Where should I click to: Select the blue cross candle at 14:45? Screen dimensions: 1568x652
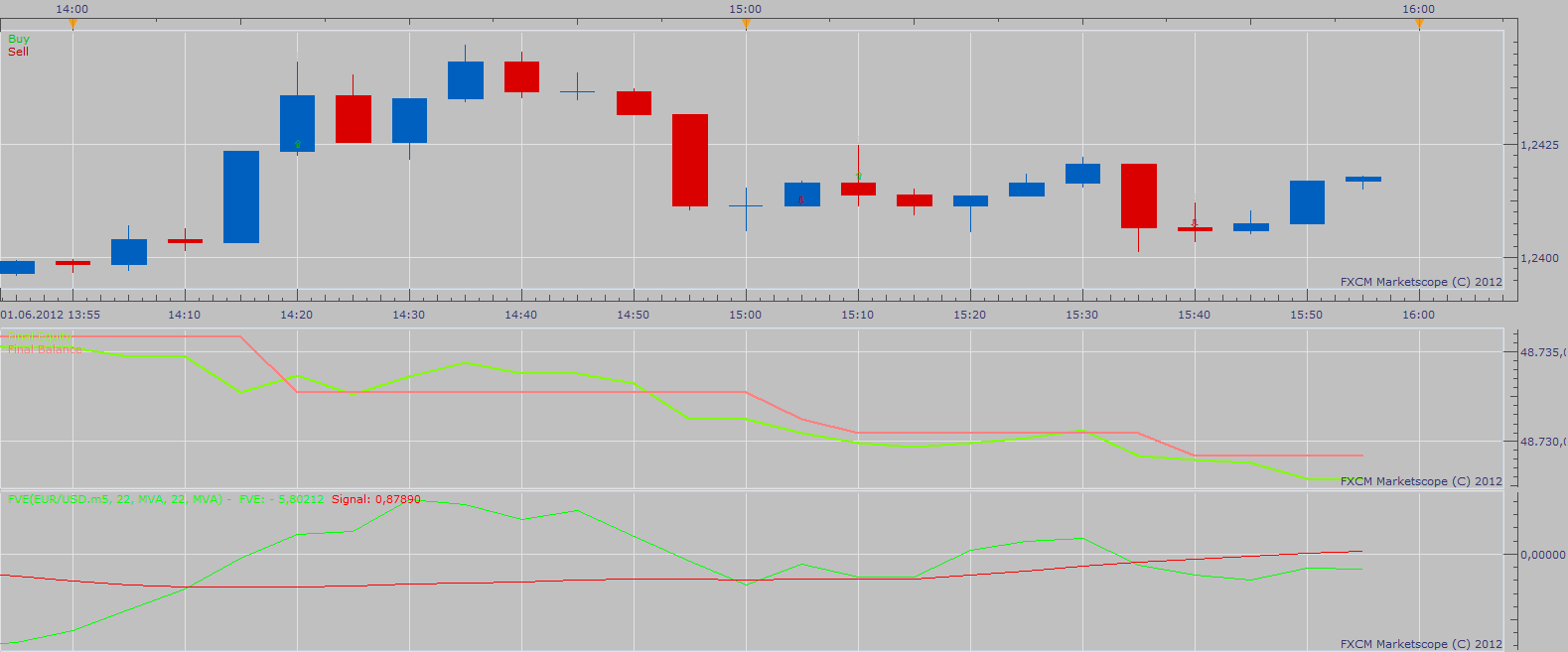(577, 91)
